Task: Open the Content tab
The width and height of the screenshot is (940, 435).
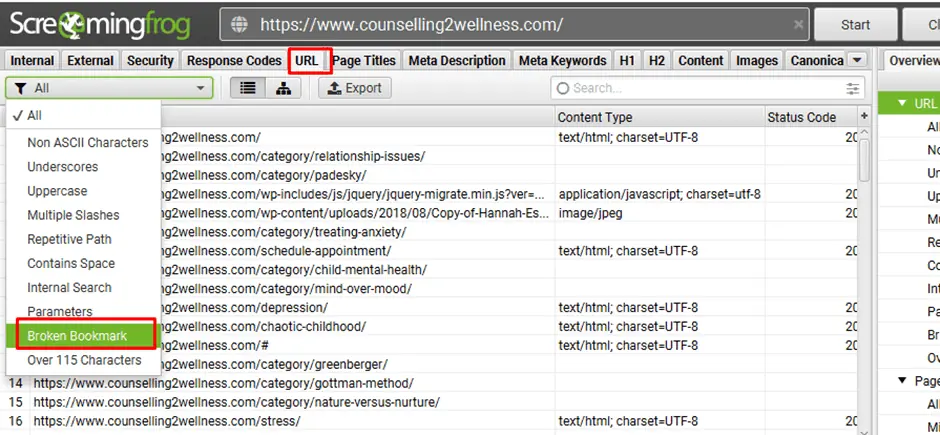Action: 701,61
